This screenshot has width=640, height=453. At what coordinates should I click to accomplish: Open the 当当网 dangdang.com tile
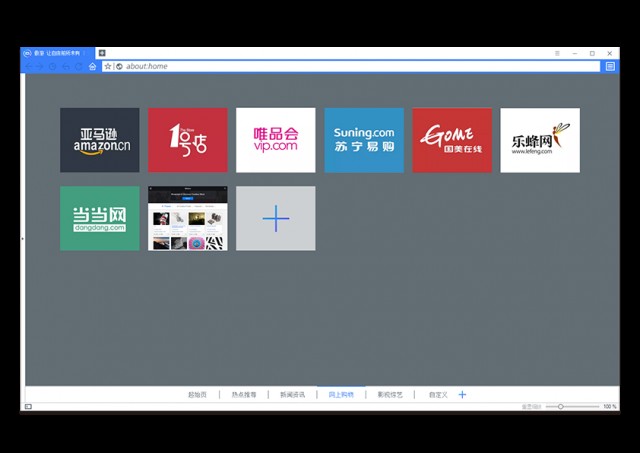pos(100,218)
